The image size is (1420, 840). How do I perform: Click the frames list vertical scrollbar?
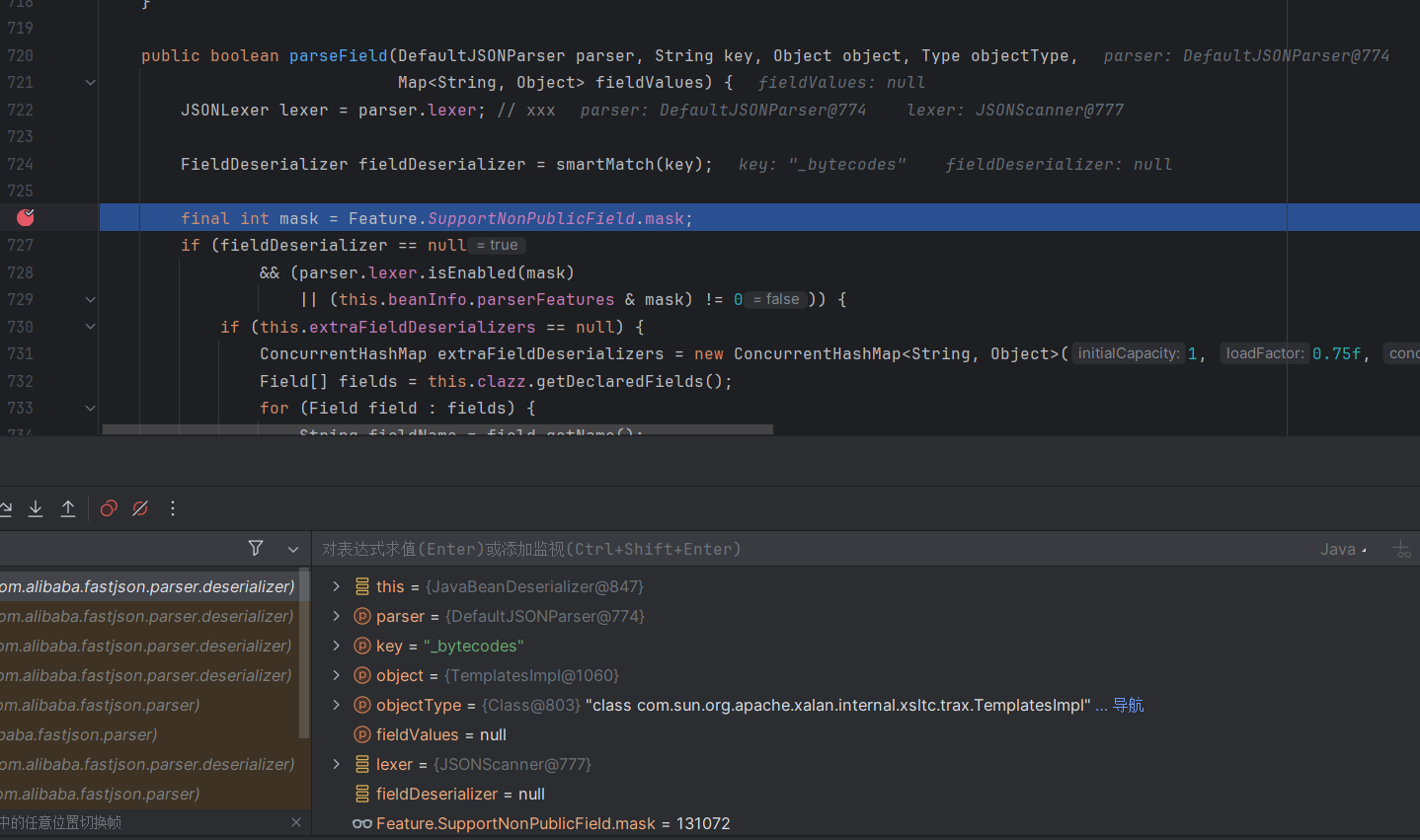(304, 653)
